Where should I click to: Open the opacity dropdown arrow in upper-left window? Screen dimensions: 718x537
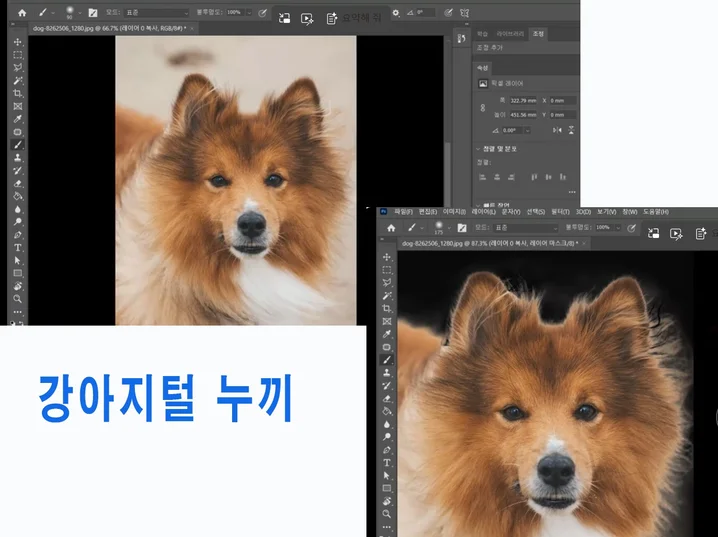[250, 13]
